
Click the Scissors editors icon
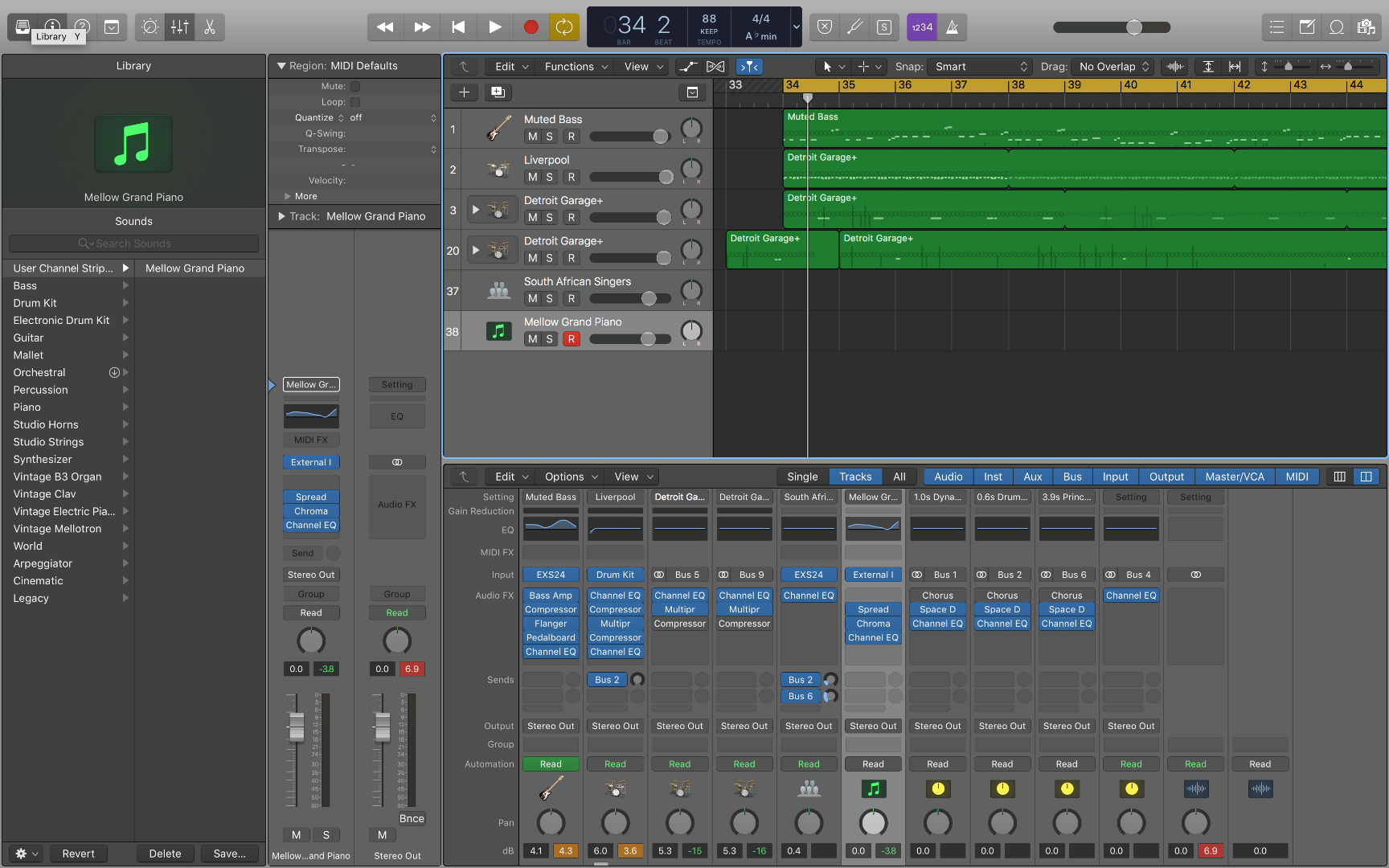(210, 27)
